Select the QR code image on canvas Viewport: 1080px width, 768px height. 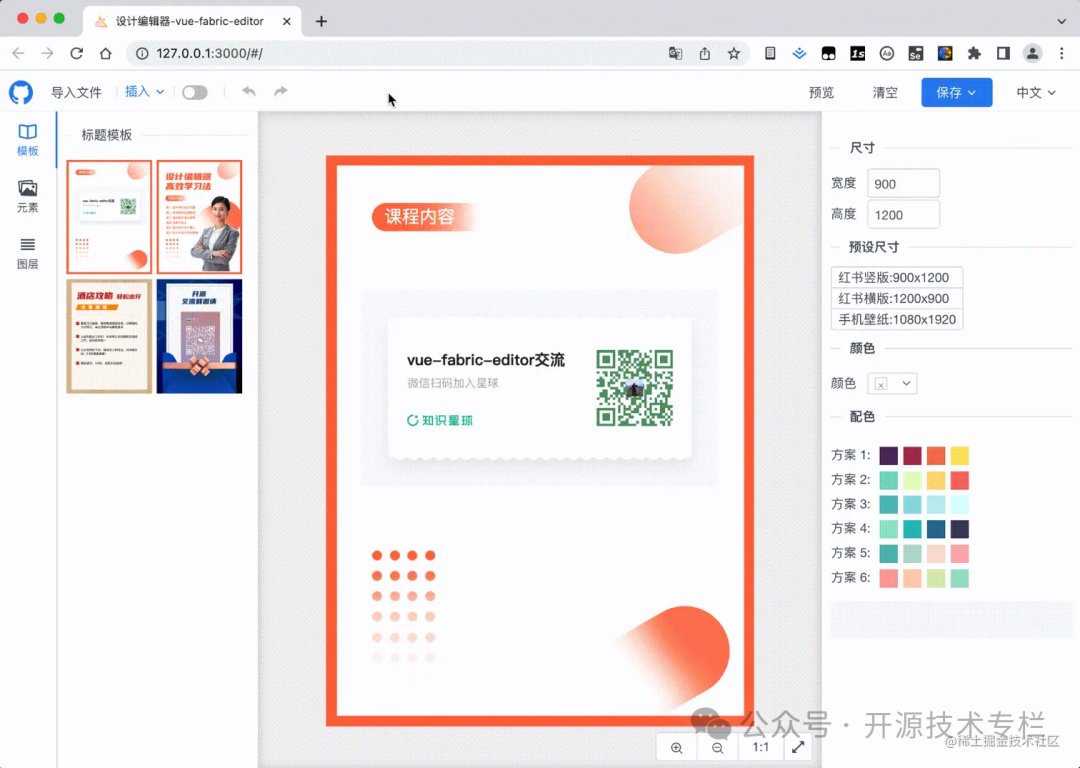point(634,388)
